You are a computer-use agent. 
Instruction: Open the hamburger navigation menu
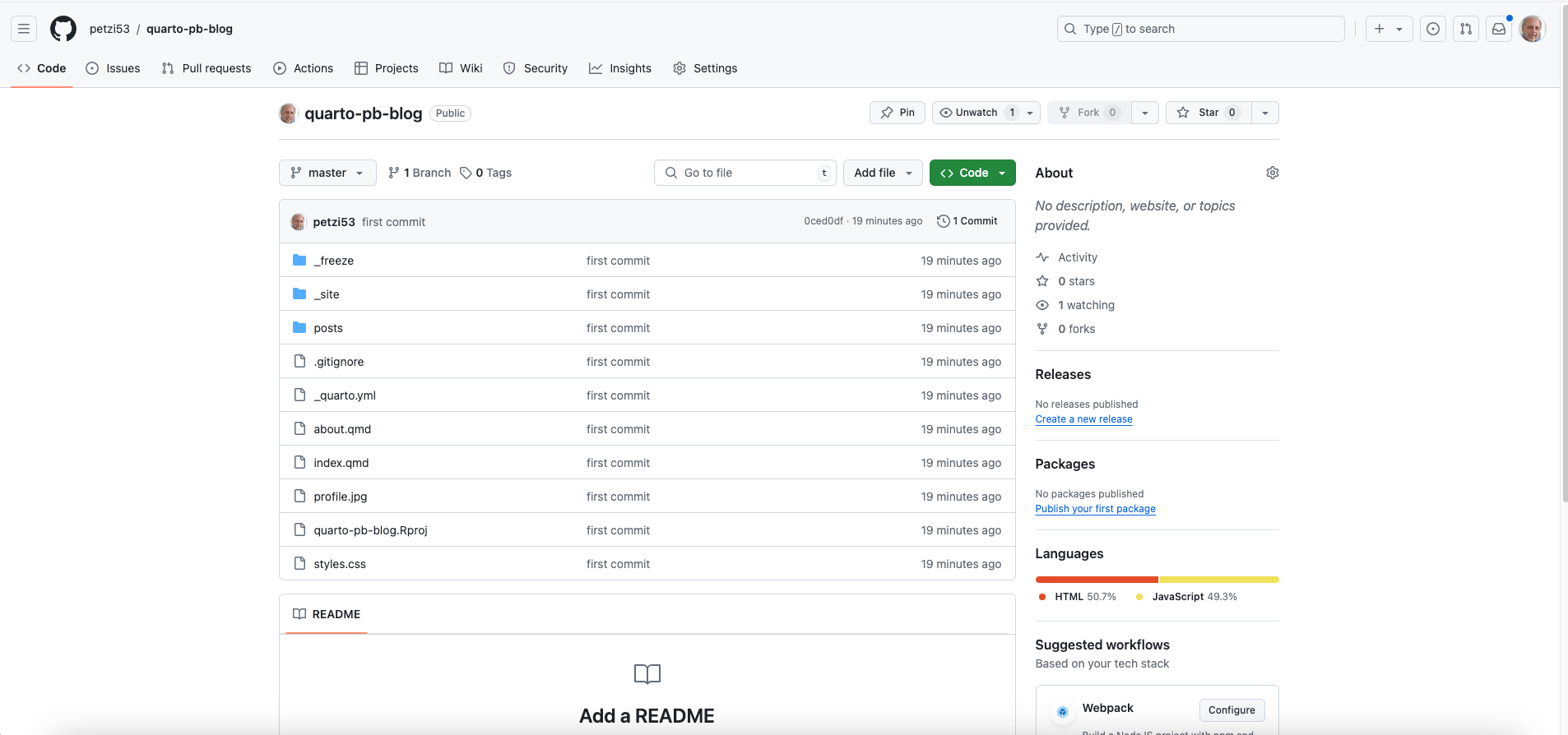tap(24, 29)
